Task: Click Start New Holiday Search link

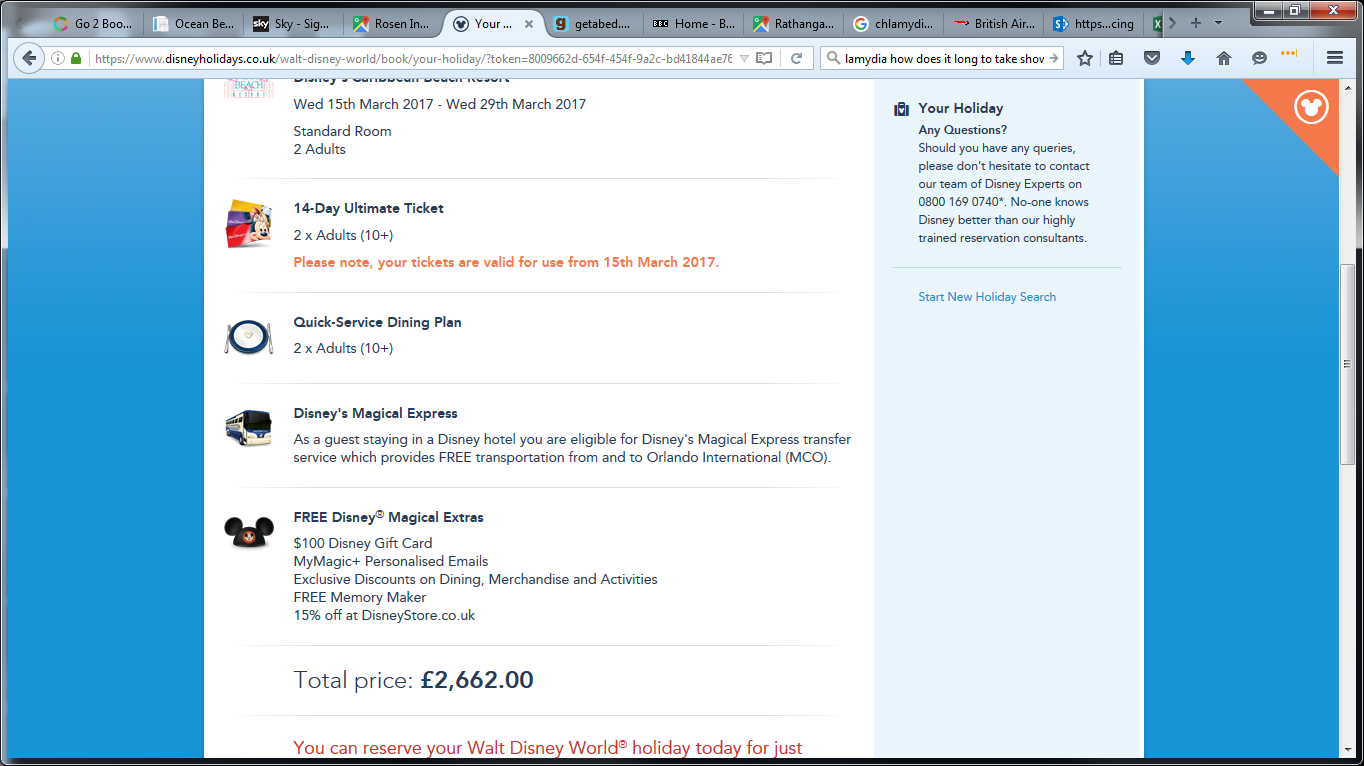Action: [x=987, y=297]
